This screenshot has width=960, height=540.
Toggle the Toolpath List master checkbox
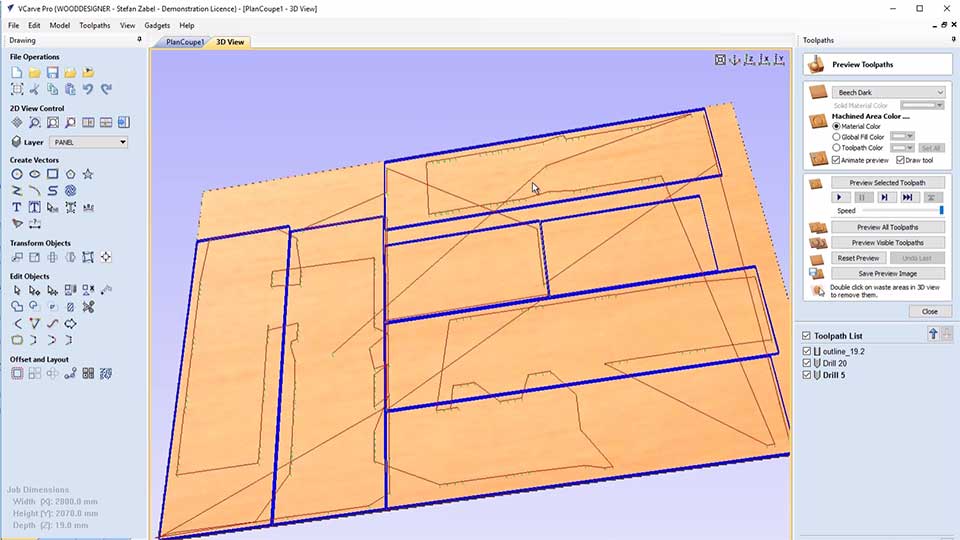pyautogui.click(x=806, y=336)
